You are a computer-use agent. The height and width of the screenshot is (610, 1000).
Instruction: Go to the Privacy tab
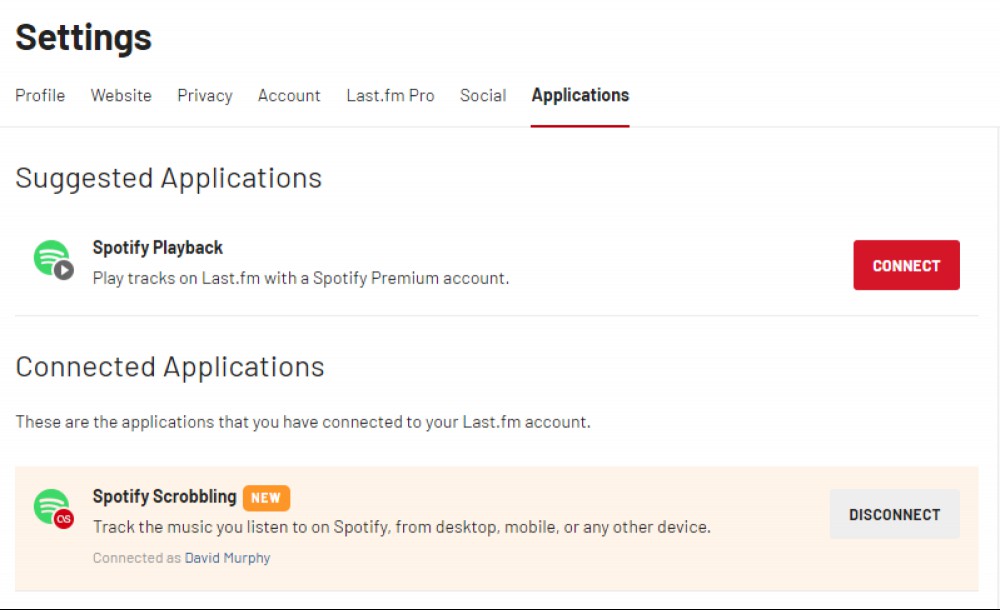205,95
